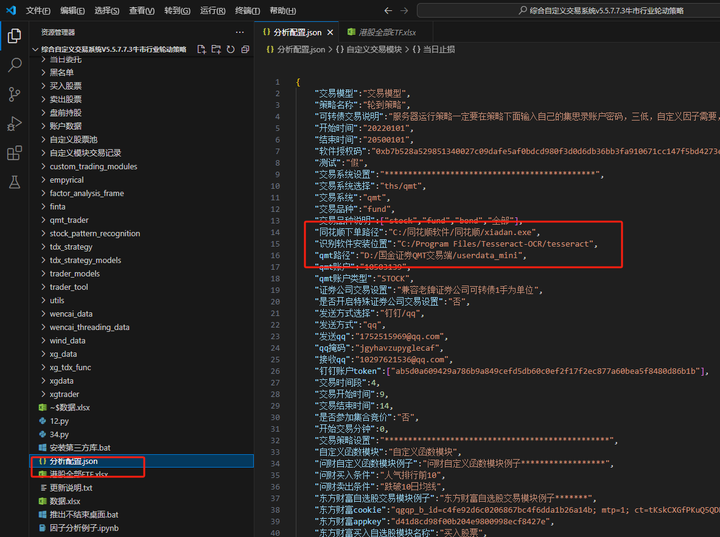Expand the 账户数据 folder

point(66,126)
